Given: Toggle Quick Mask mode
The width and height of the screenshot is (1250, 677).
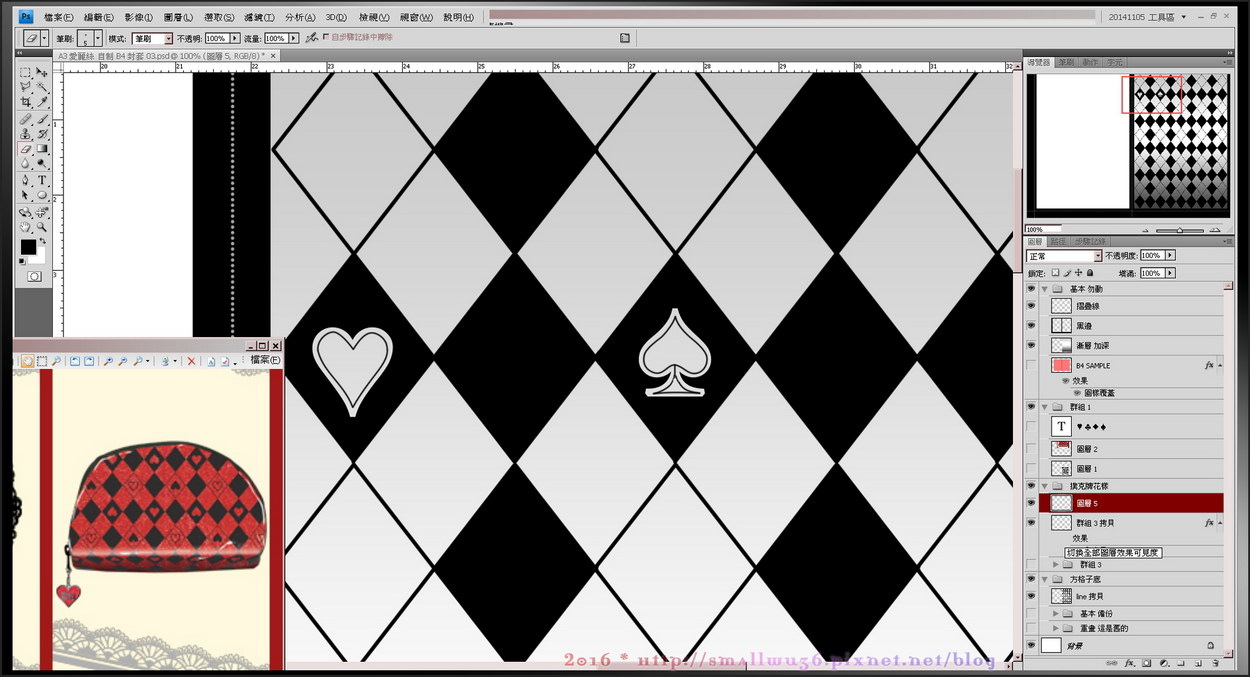Looking at the screenshot, I should click(34, 275).
